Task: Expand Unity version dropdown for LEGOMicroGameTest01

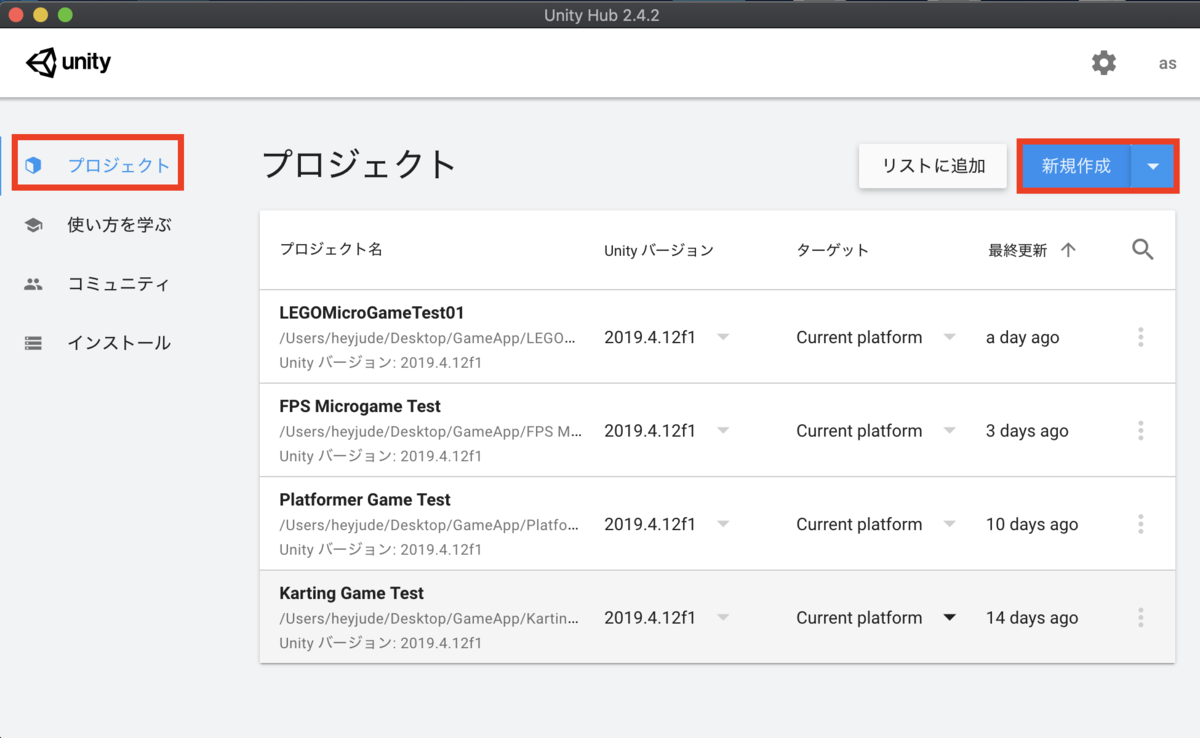Action: pos(723,337)
